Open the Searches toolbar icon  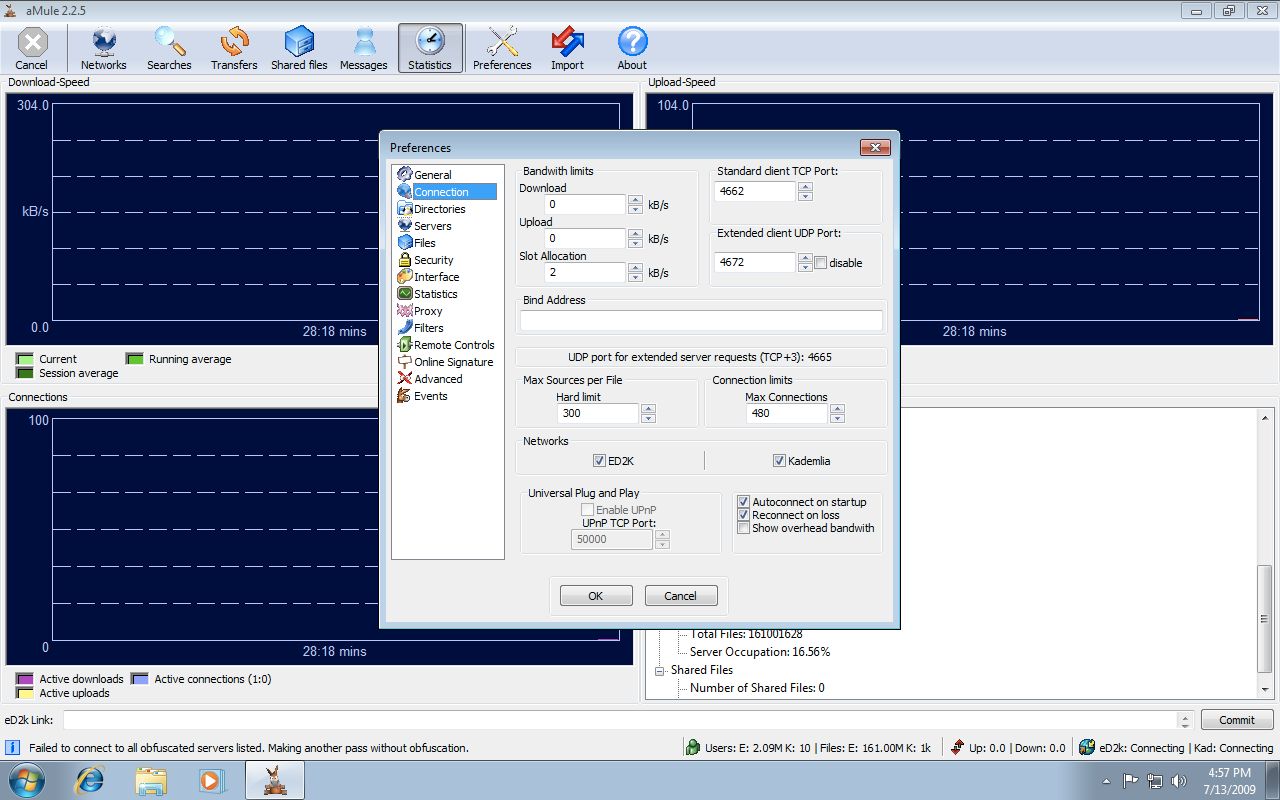click(x=169, y=48)
